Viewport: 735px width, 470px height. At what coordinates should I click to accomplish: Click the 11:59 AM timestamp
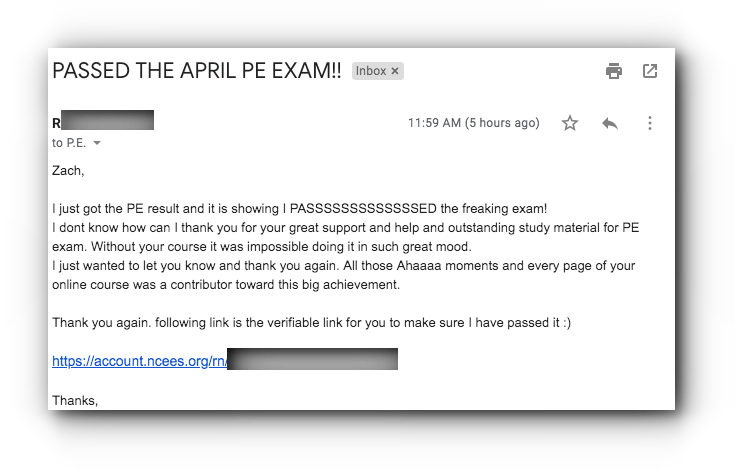[x=473, y=123]
